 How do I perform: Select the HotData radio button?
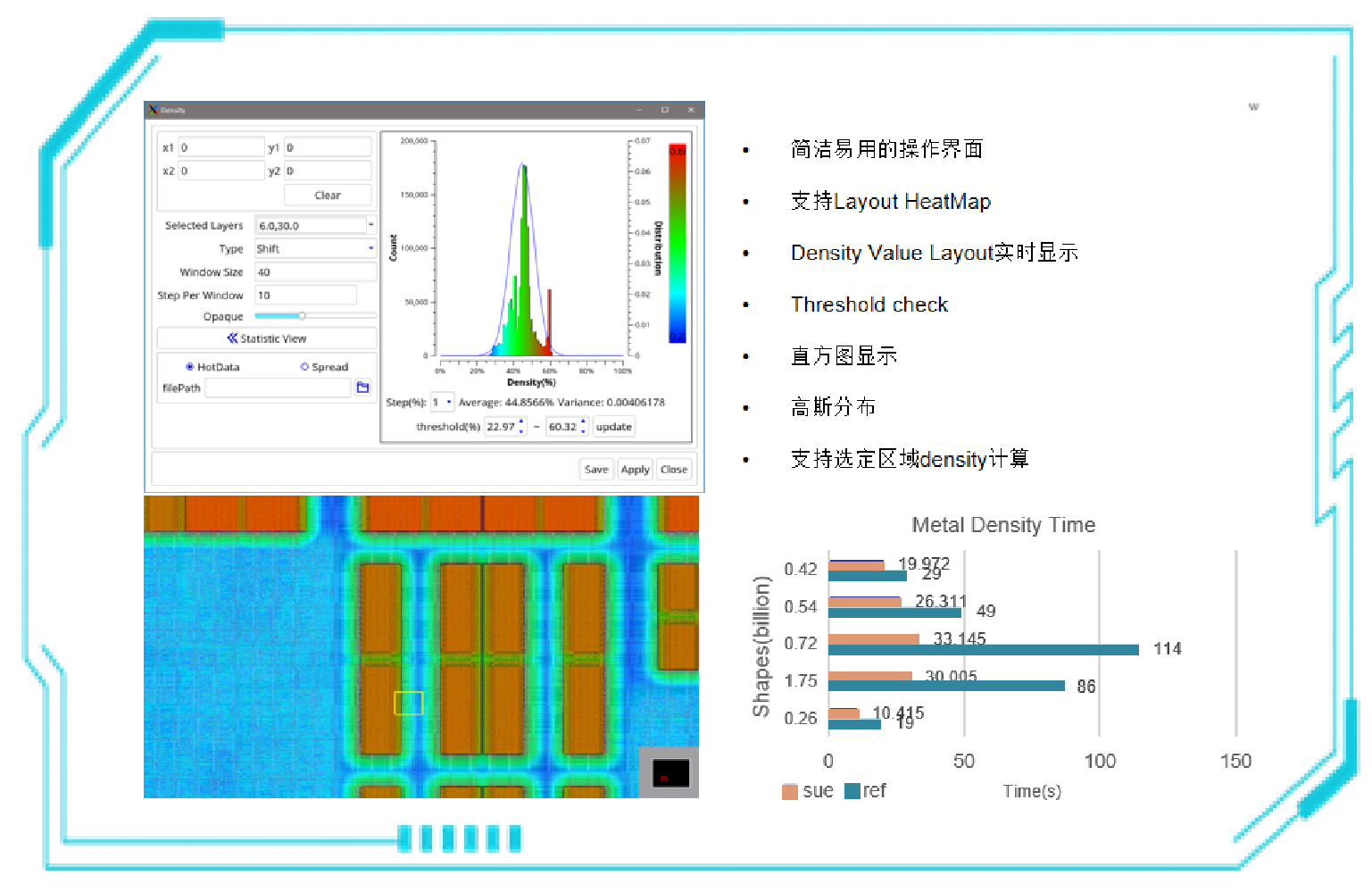190,367
